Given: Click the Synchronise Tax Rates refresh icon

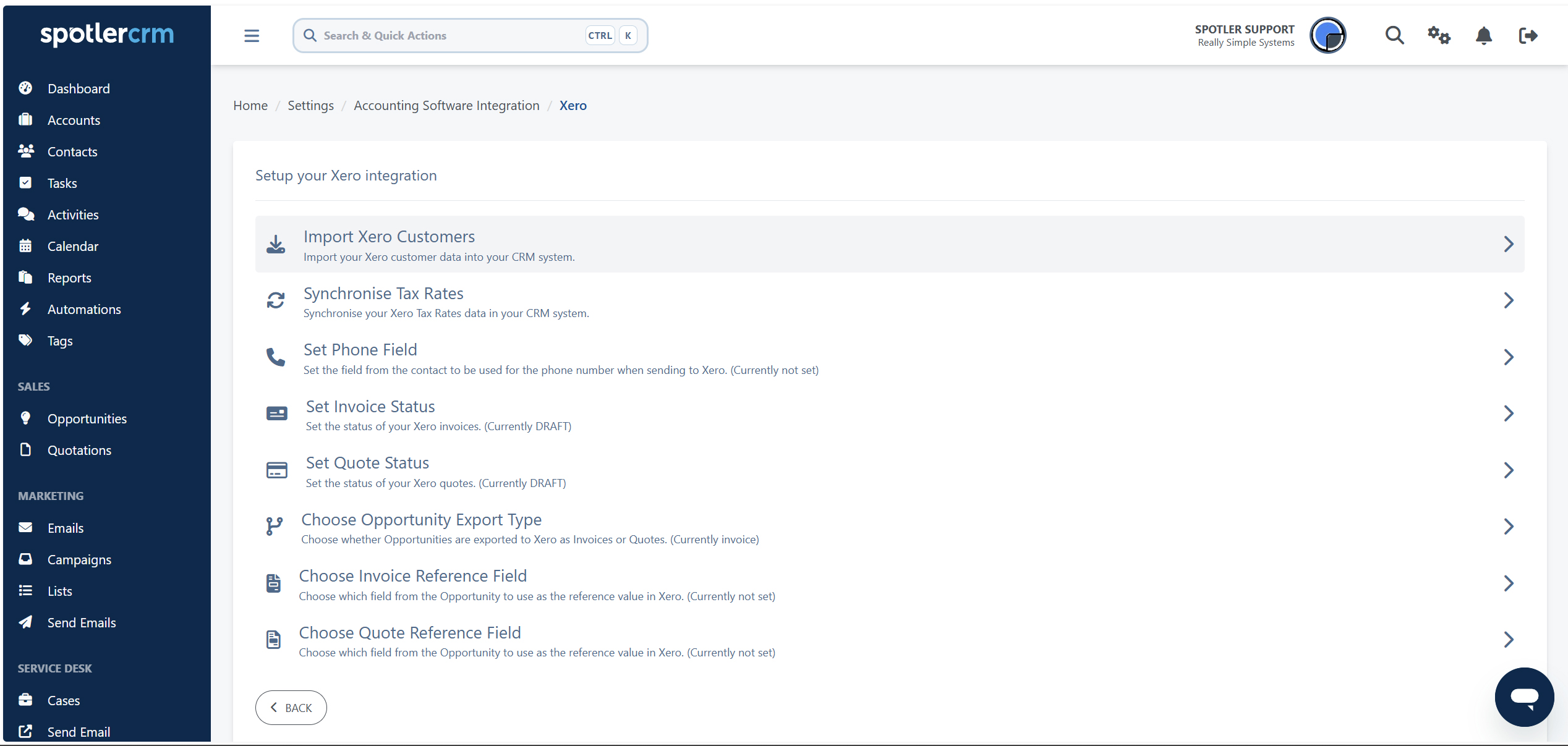Looking at the screenshot, I should coord(276,300).
